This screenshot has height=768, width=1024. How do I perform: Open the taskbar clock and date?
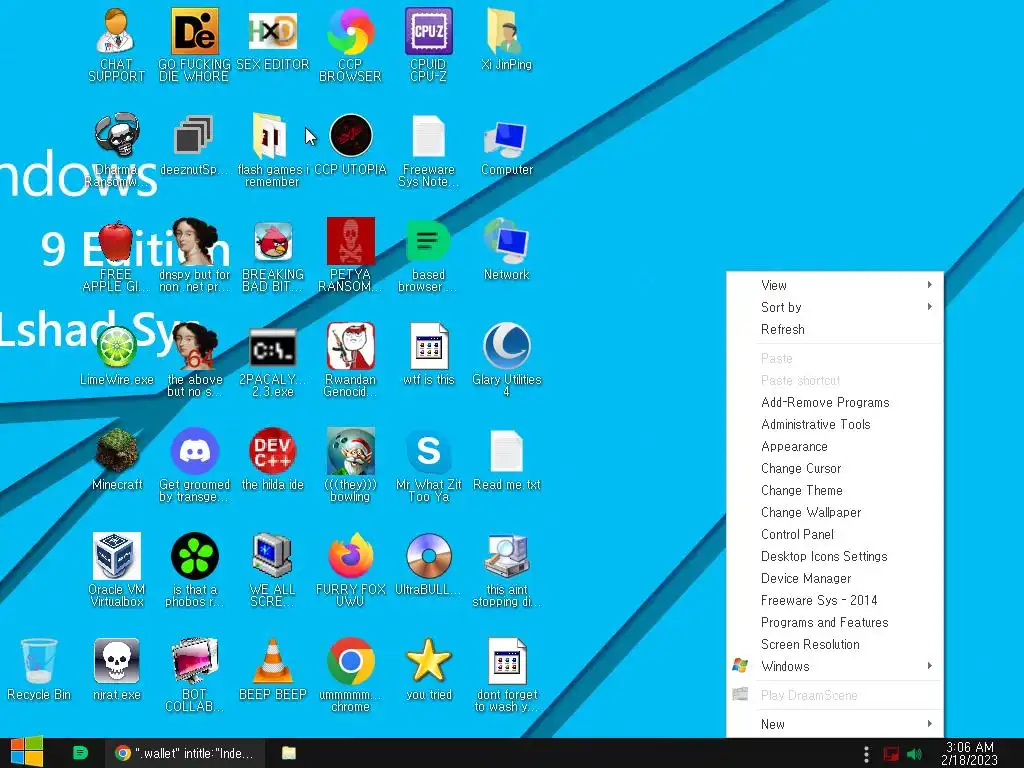[x=970, y=754]
